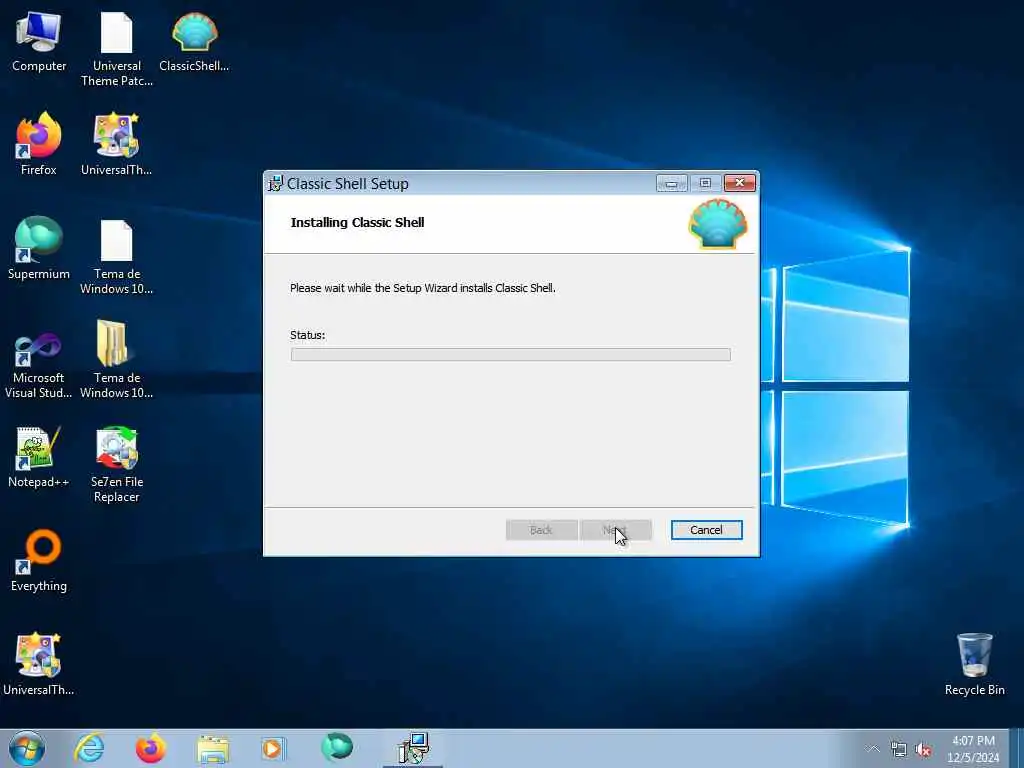Open Windows Media Player from the taskbar
The width and height of the screenshot is (1024, 768).
point(272,748)
